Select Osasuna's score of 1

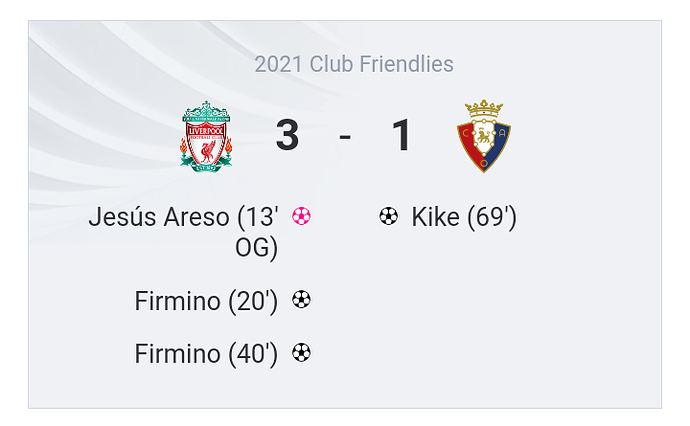click(x=401, y=135)
